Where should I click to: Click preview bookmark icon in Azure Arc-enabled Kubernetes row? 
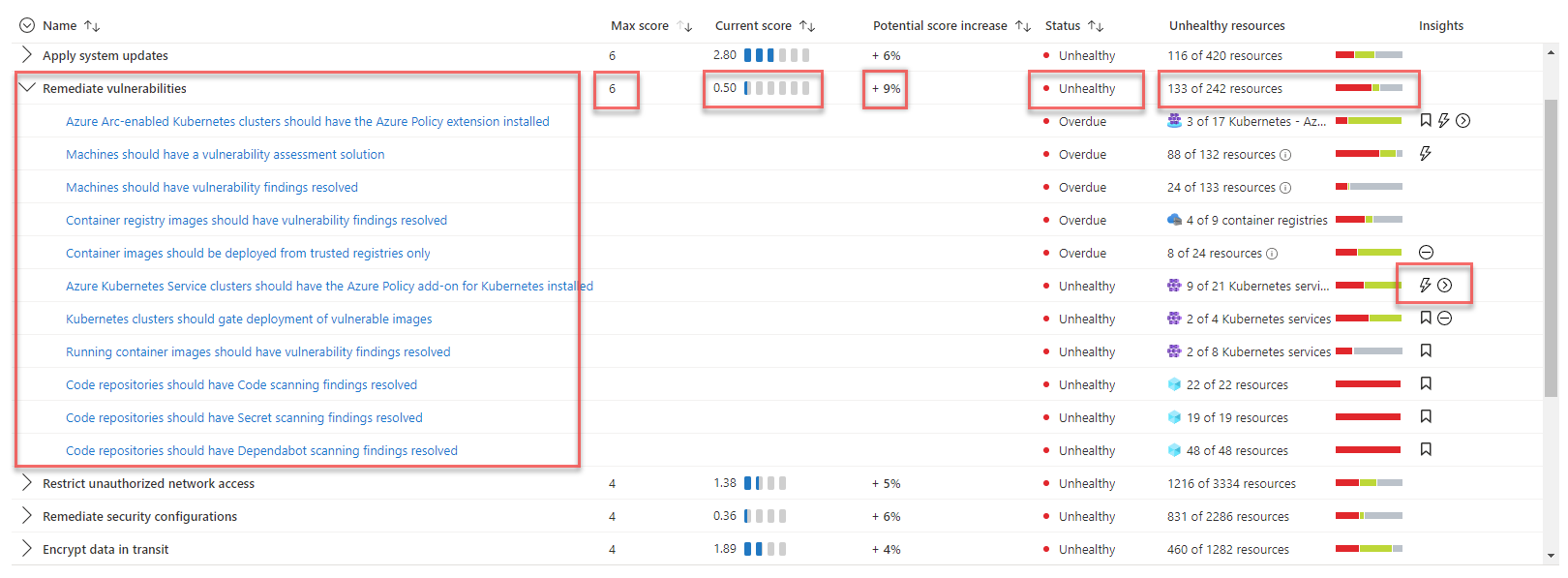coord(1426,121)
